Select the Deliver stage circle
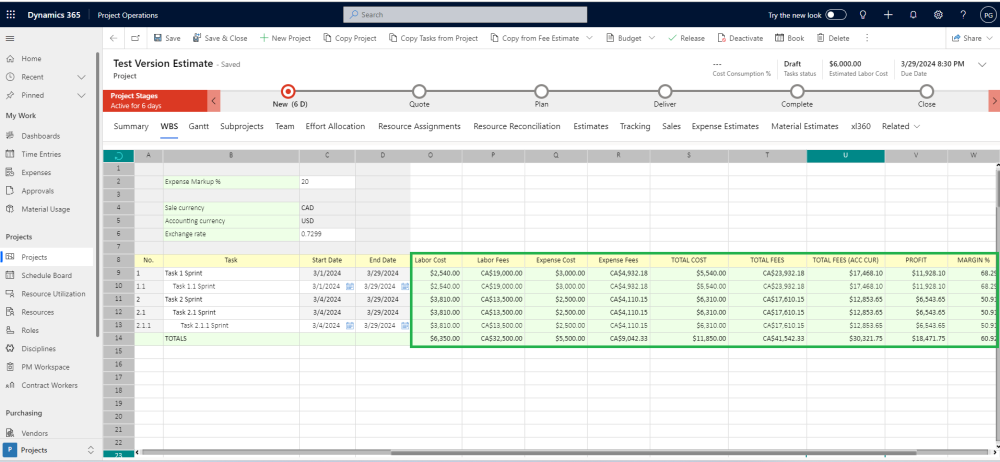Viewport: 1000px width, 462px height. tap(665, 91)
